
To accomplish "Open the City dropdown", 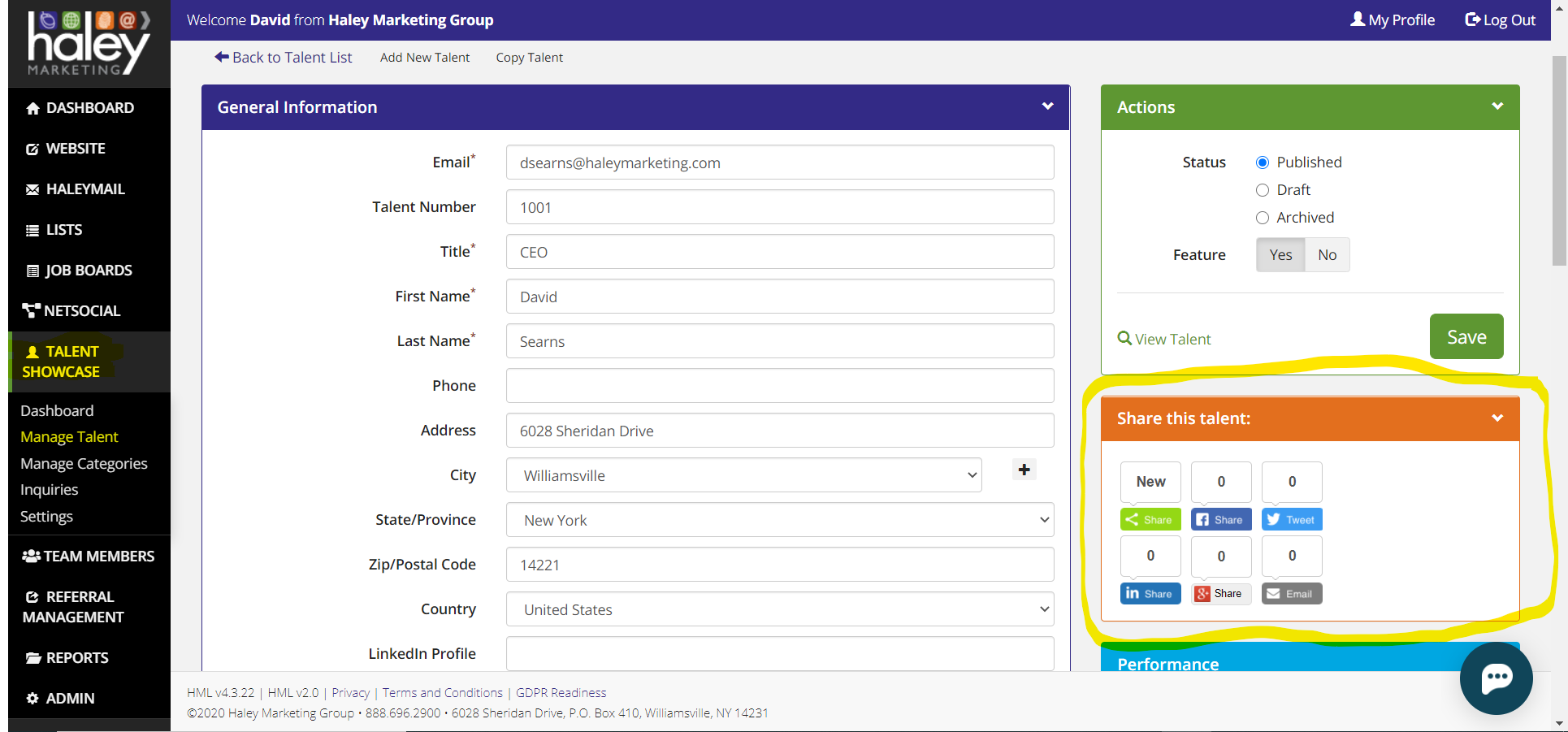I will 743,475.
